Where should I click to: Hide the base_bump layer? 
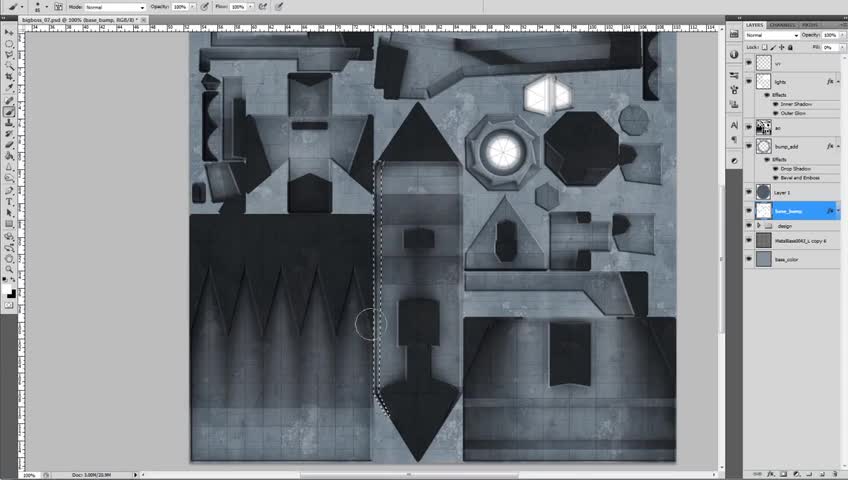click(749, 211)
